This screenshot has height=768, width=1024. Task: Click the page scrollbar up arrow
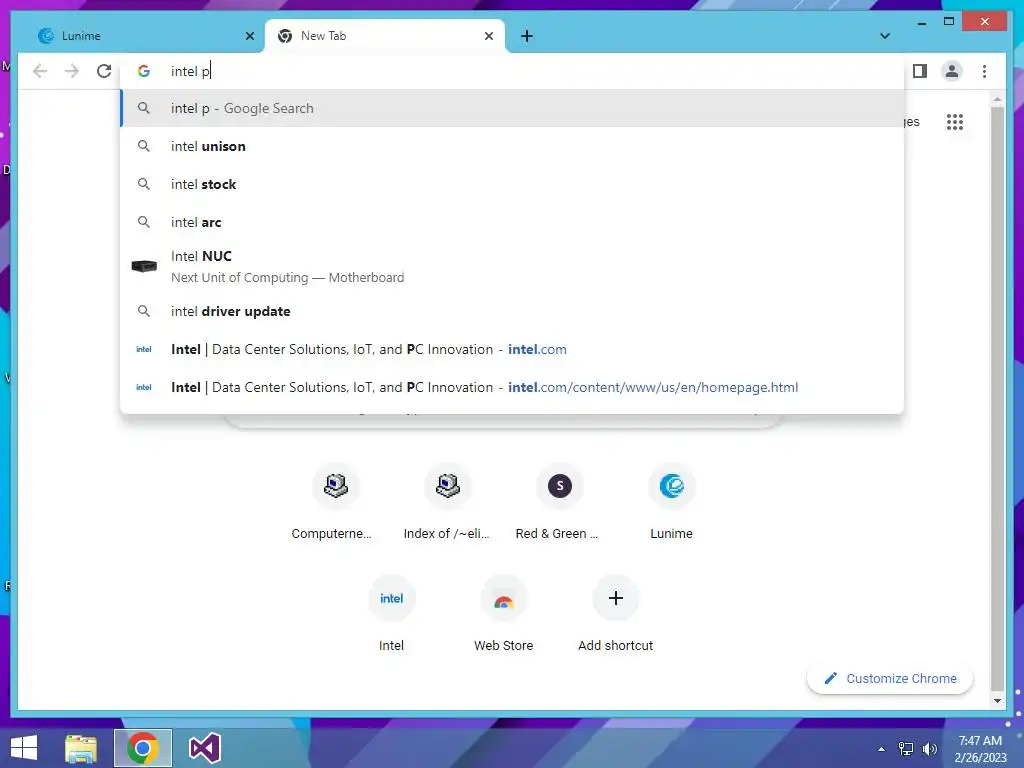pos(997,99)
